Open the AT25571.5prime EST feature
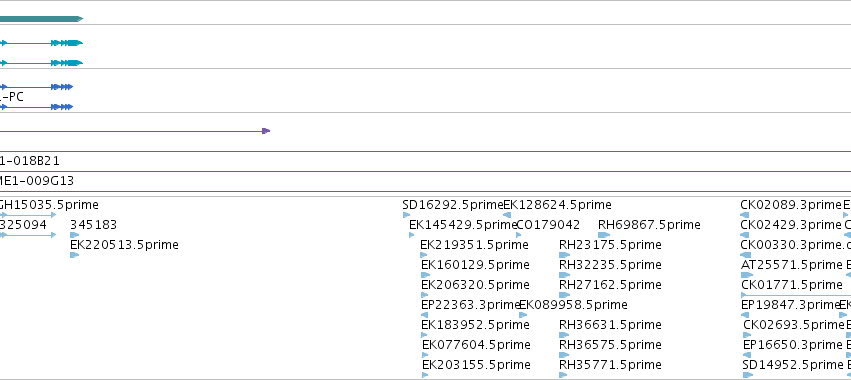The height and width of the screenshot is (380, 851). pyautogui.click(x=791, y=265)
